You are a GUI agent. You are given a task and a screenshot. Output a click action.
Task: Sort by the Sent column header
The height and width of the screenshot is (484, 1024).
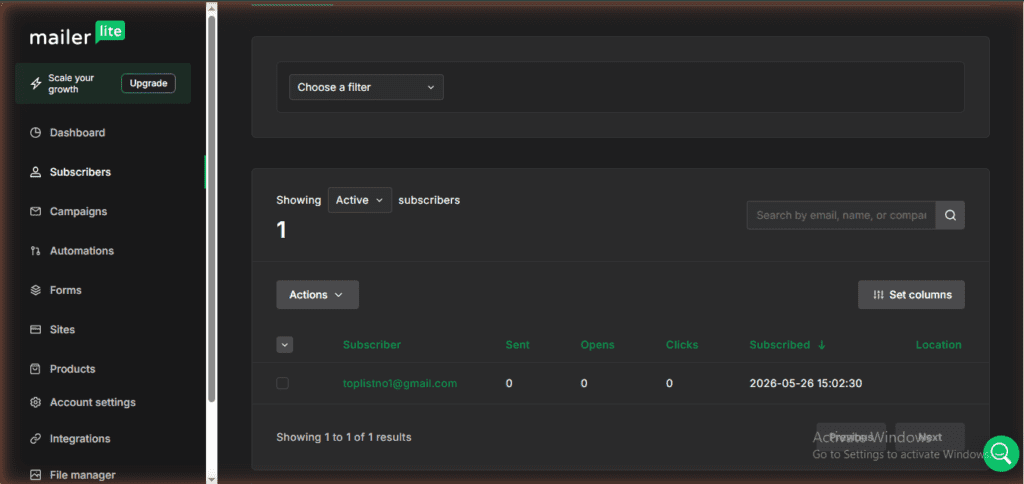[x=517, y=345]
